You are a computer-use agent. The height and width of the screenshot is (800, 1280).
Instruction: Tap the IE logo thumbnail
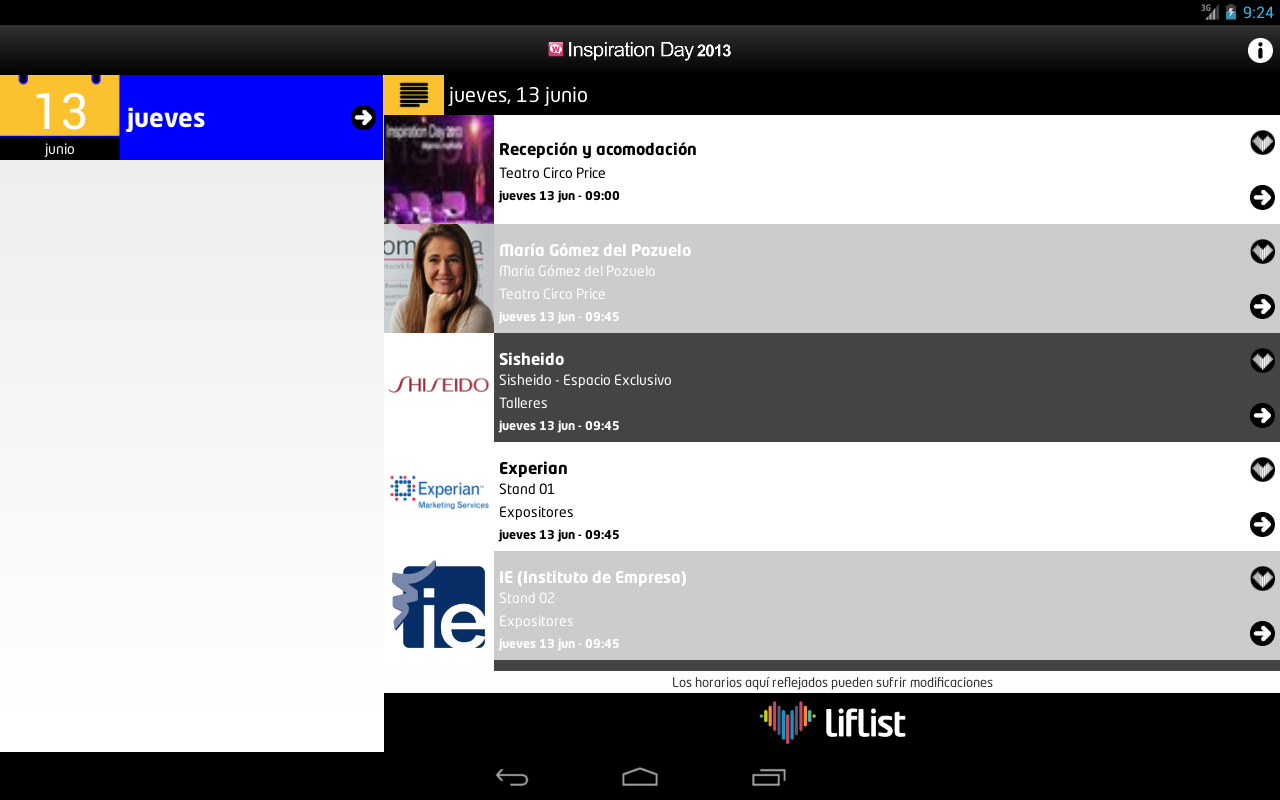[439, 605]
